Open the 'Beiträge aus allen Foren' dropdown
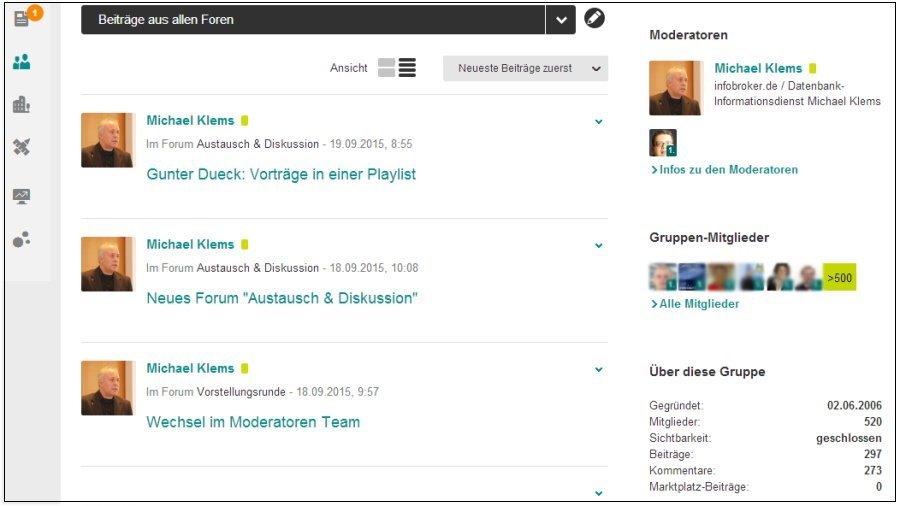 [560, 19]
